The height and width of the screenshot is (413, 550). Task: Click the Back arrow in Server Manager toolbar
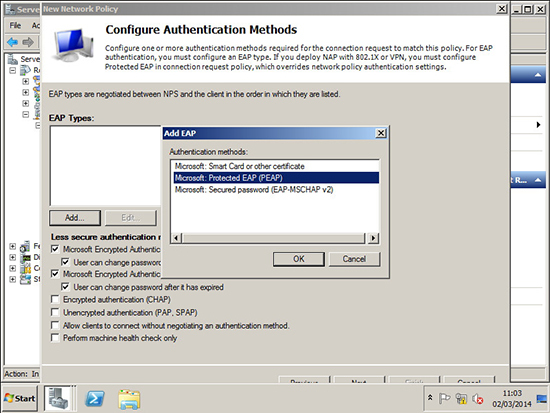[x=13, y=42]
